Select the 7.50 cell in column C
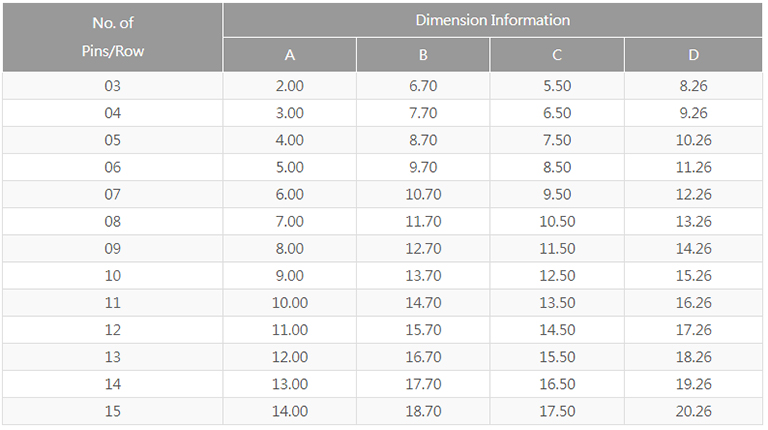 [x=557, y=140]
